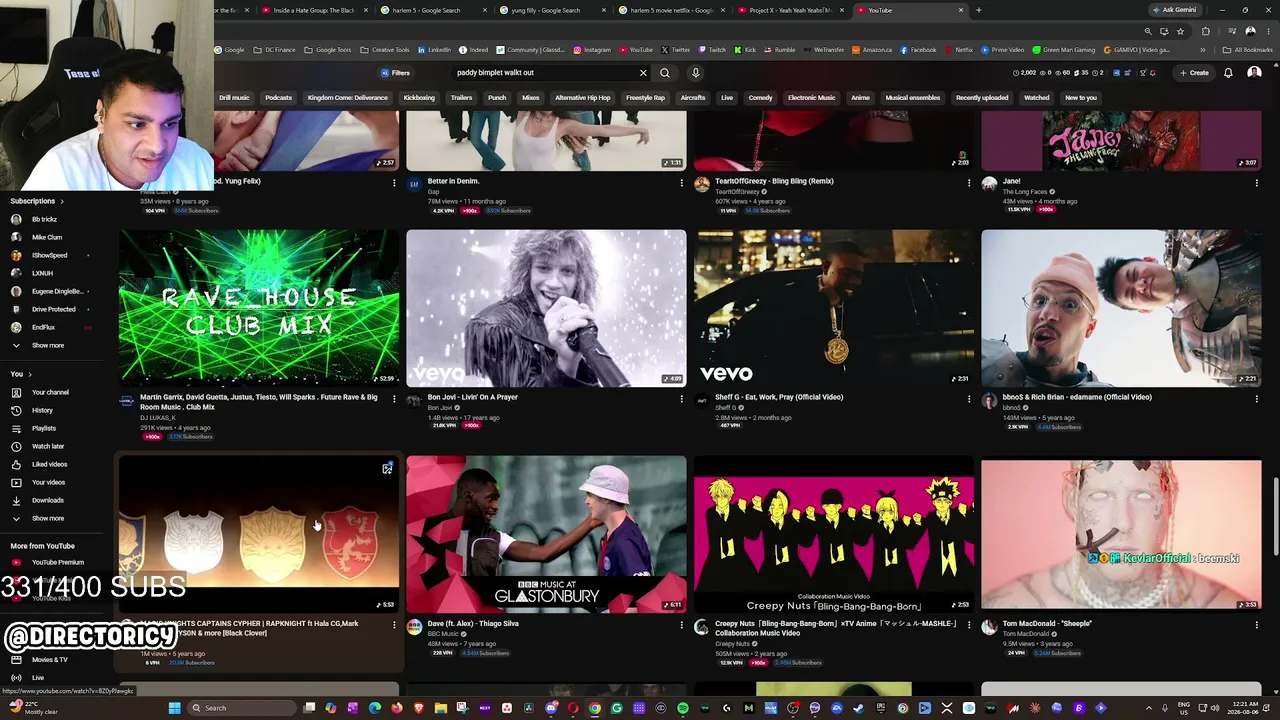The height and width of the screenshot is (720, 1280).
Task: Select the Podcasts filter chip
Action: coord(278,98)
